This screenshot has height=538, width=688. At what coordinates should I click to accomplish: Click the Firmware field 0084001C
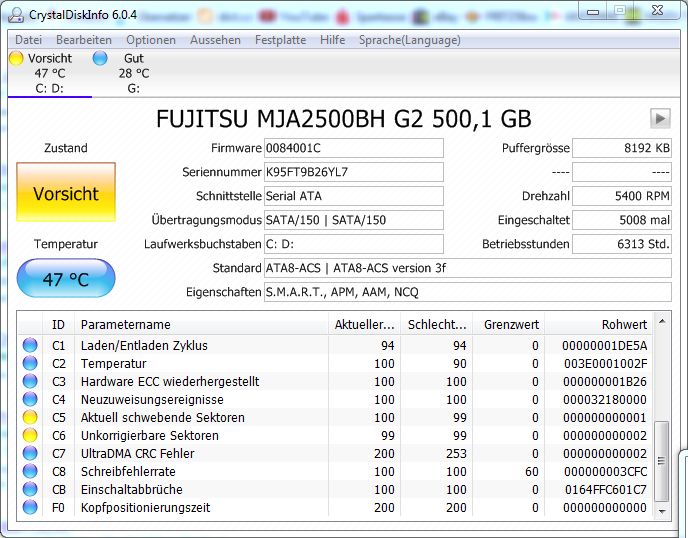(354, 148)
